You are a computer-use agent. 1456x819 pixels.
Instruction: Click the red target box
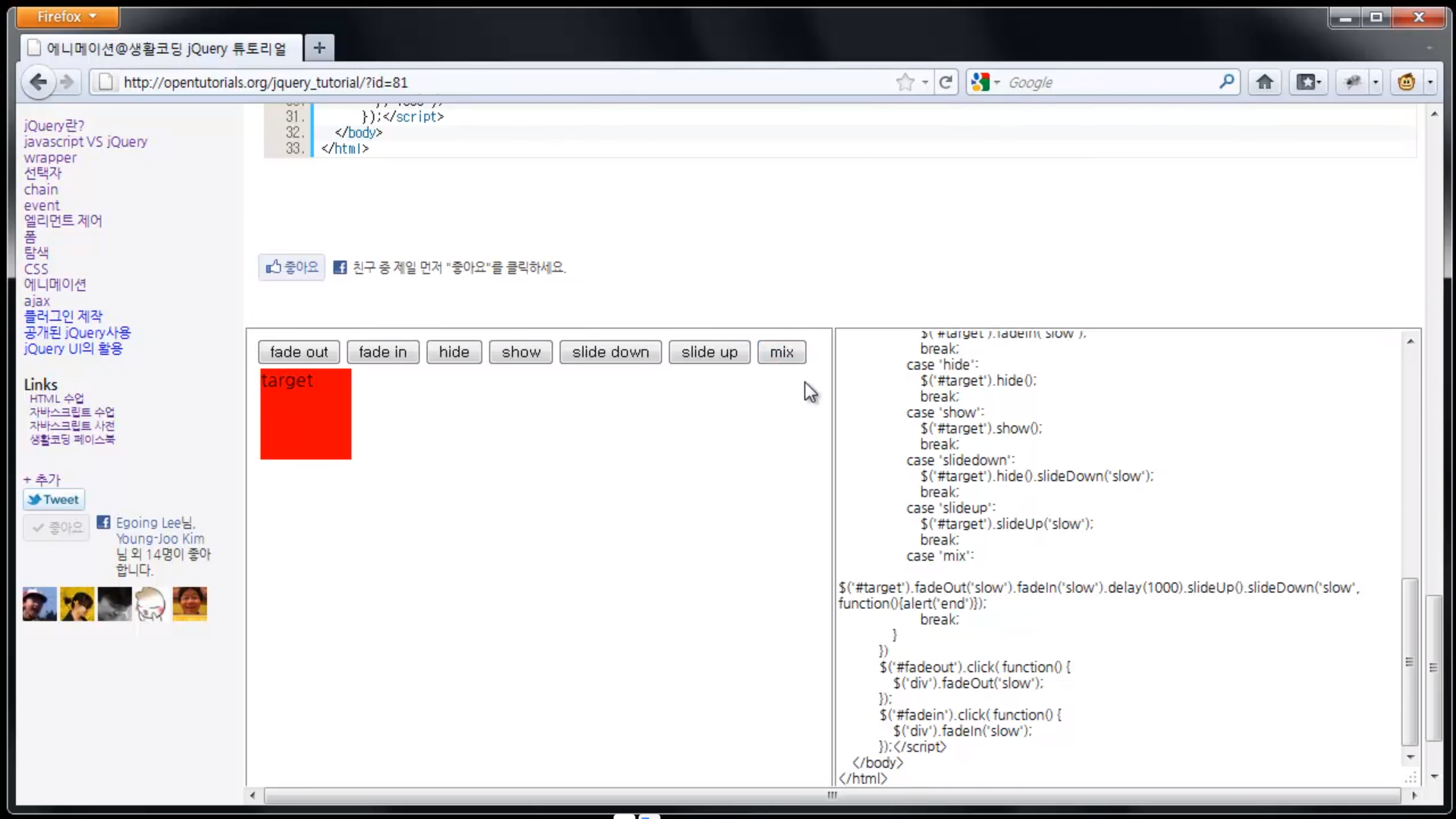pos(306,414)
